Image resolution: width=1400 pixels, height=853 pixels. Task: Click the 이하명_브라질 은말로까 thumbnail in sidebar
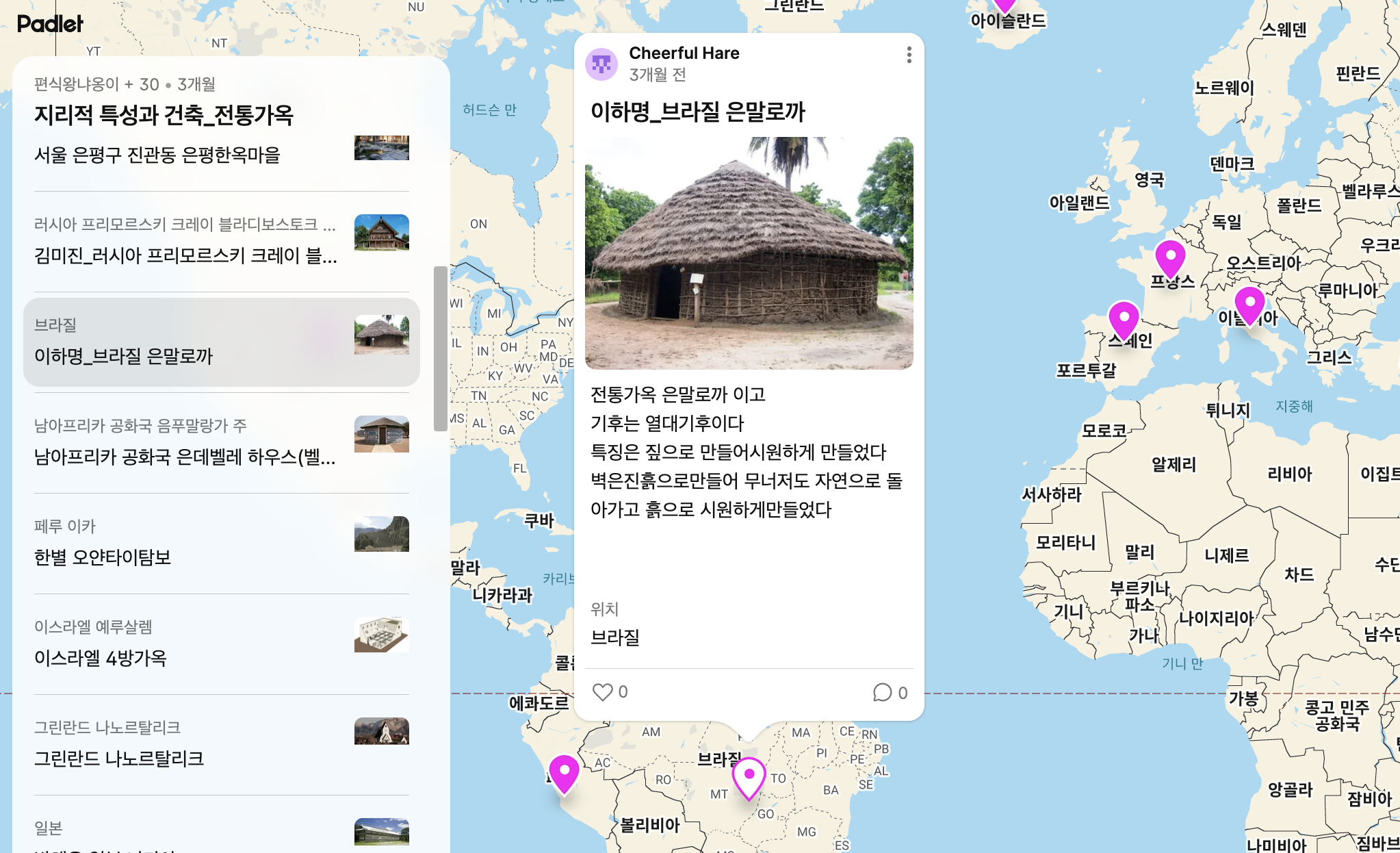(381, 335)
